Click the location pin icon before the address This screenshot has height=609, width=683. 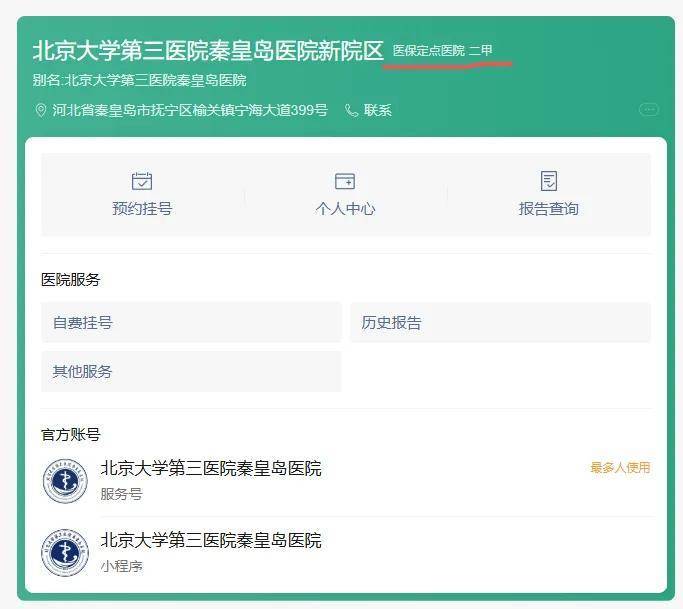(41, 110)
